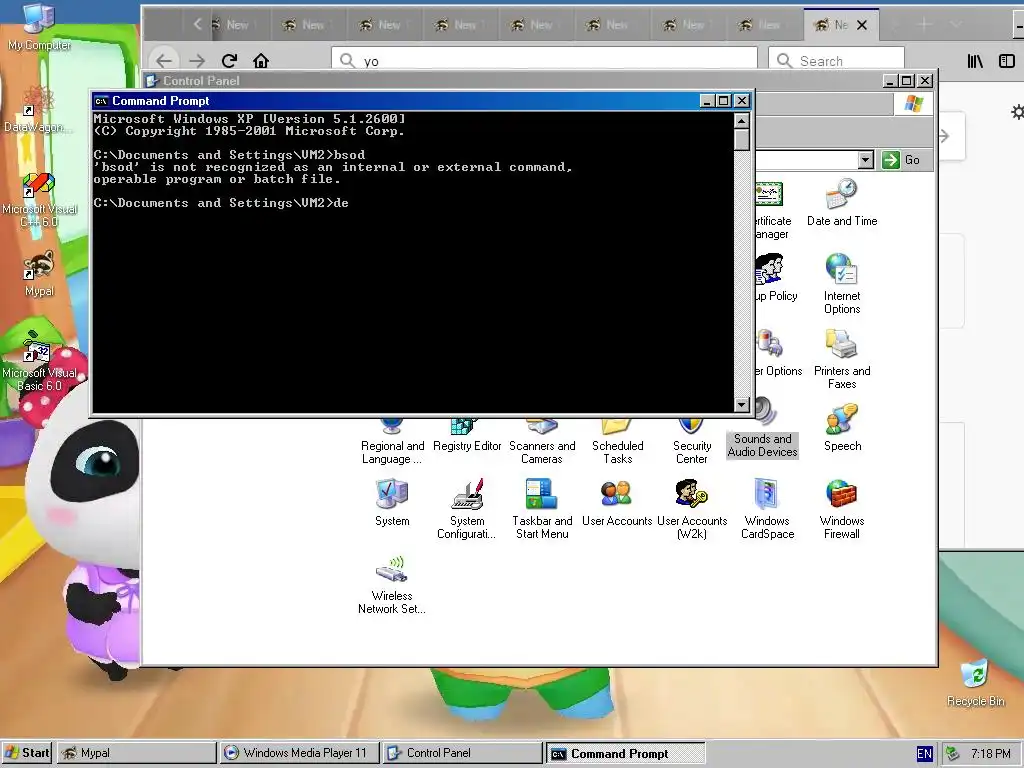Image resolution: width=1024 pixels, height=768 pixels.
Task: Click tray network status icon
Action: pyautogui.click(x=953, y=754)
